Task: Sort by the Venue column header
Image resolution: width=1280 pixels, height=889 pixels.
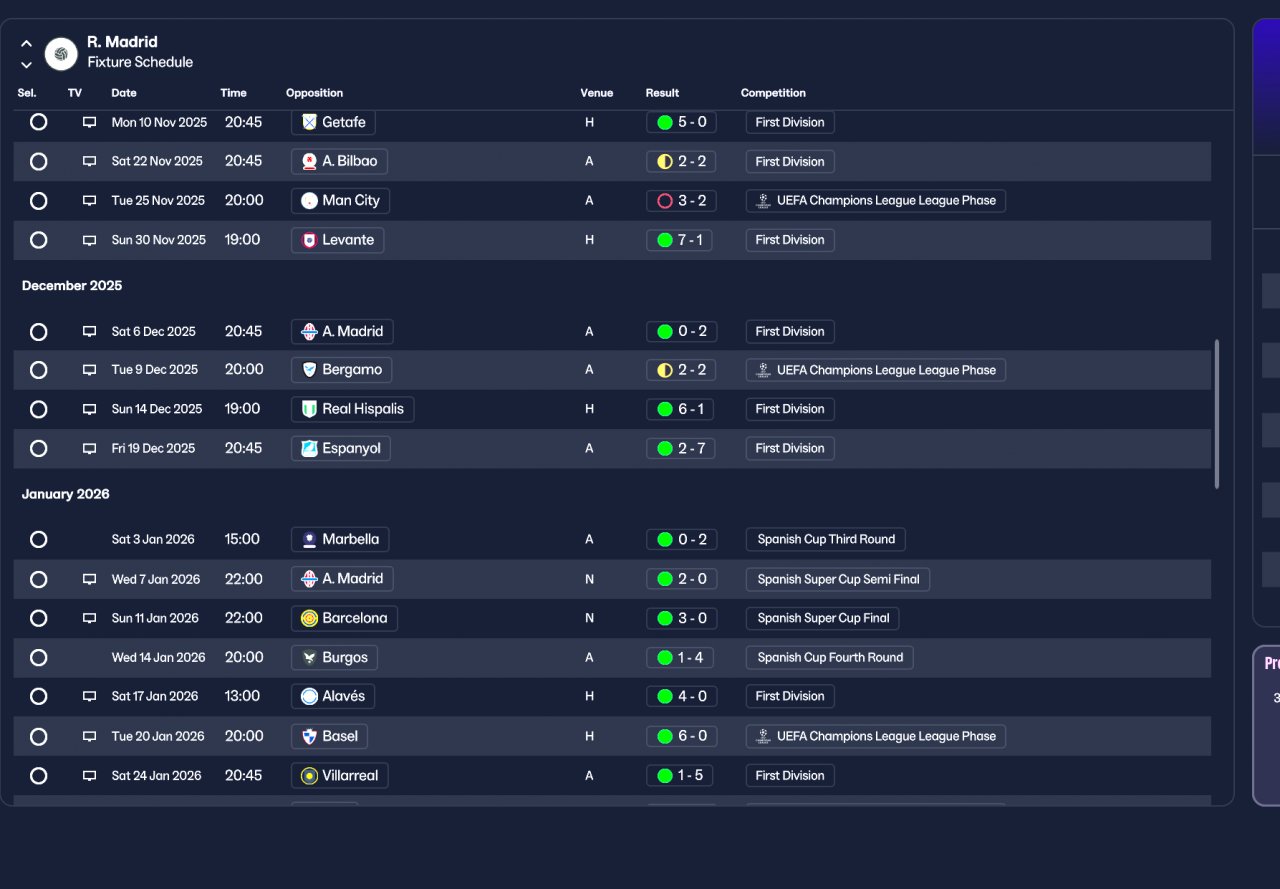Action: tap(597, 93)
